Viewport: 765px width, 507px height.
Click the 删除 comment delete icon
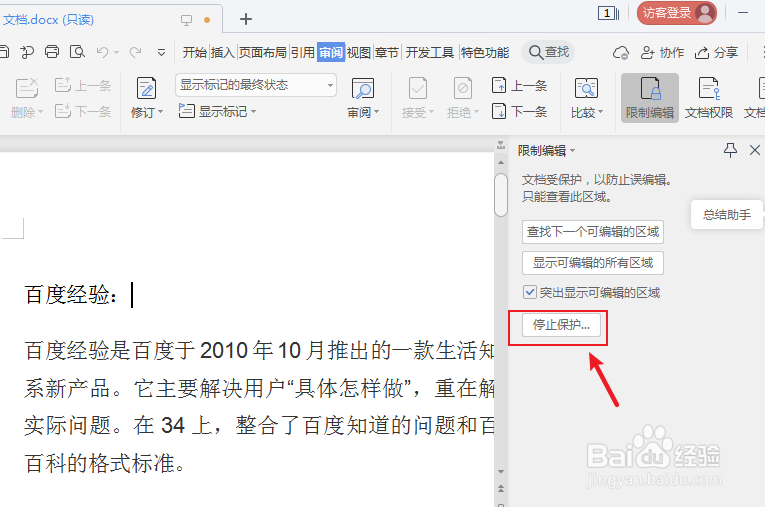[27, 88]
